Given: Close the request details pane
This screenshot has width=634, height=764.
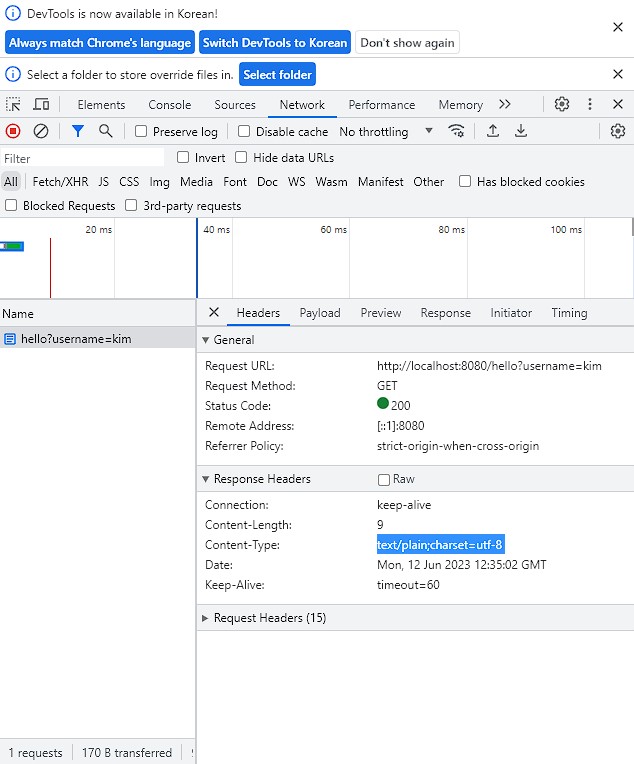Looking at the screenshot, I should [213, 312].
